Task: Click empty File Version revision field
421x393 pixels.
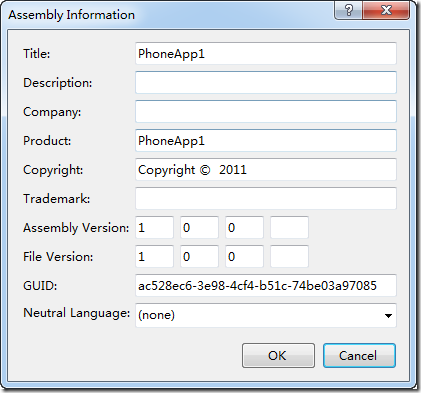Action: coord(289,256)
